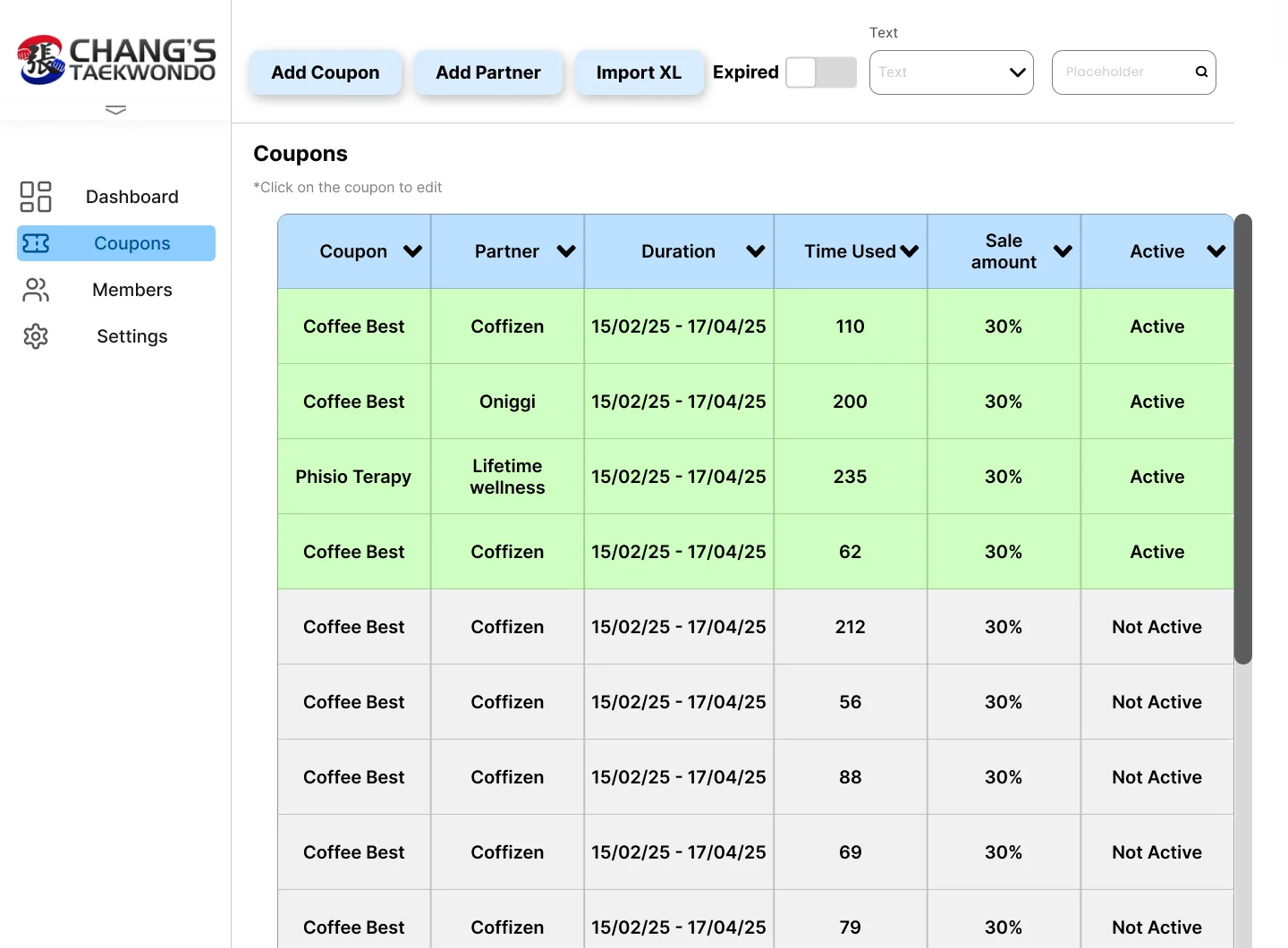Click the table vertical scrollbar thumb
Viewport: 1288px width, 948px height.
pyautogui.click(x=1243, y=439)
